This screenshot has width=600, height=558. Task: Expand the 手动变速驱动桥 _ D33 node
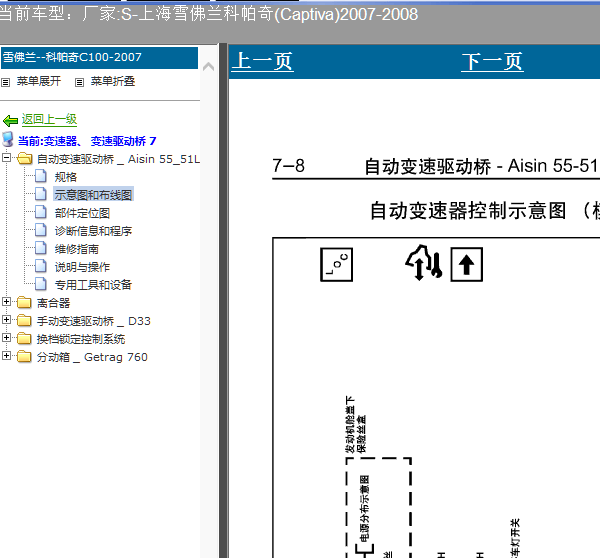(6, 320)
